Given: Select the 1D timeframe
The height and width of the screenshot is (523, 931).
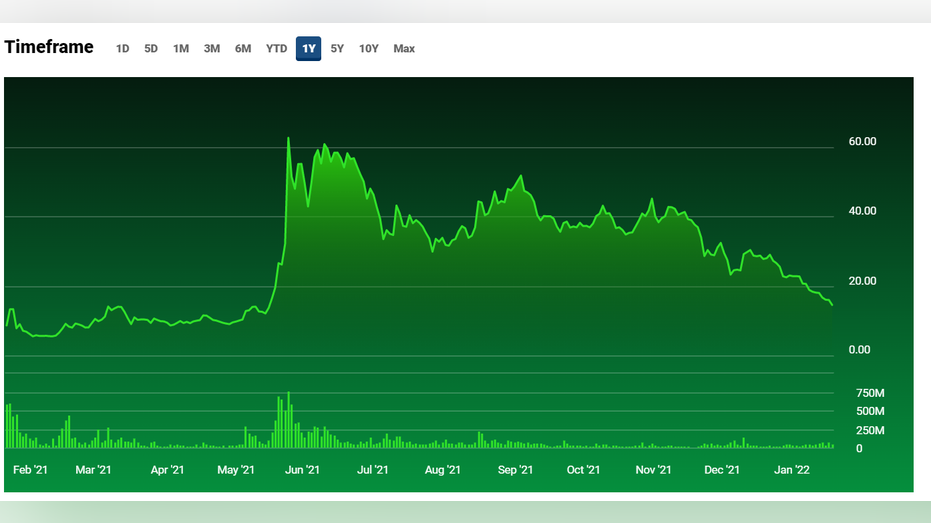Looking at the screenshot, I should tap(122, 49).
